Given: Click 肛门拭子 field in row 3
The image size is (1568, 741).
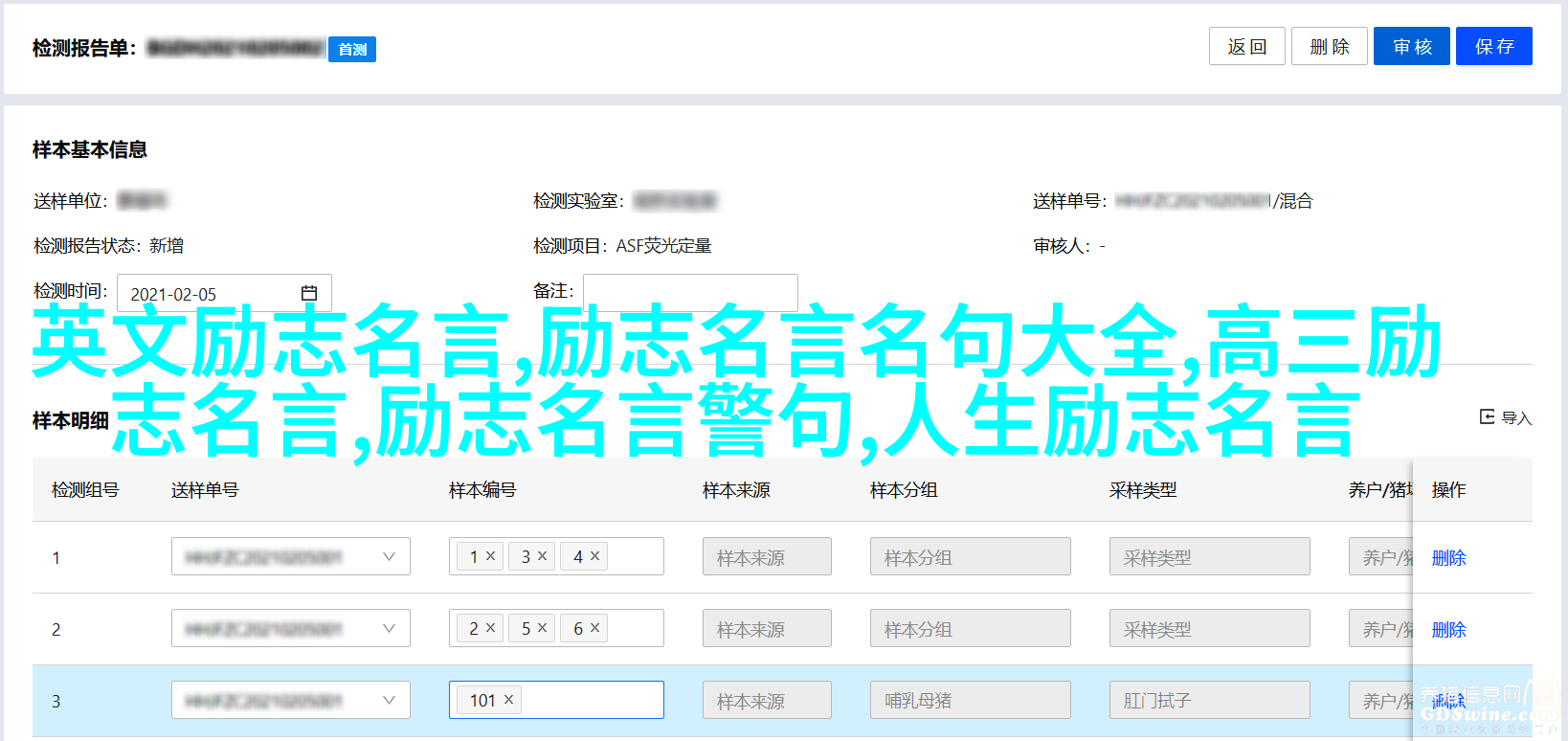Looking at the screenshot, I should (1210, 700).
